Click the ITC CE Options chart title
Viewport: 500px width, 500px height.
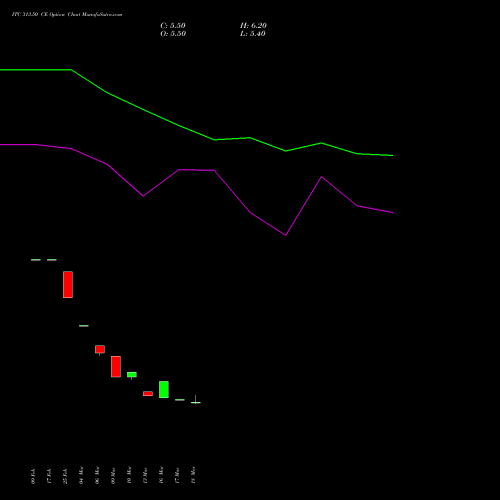(x=67, y=15)
